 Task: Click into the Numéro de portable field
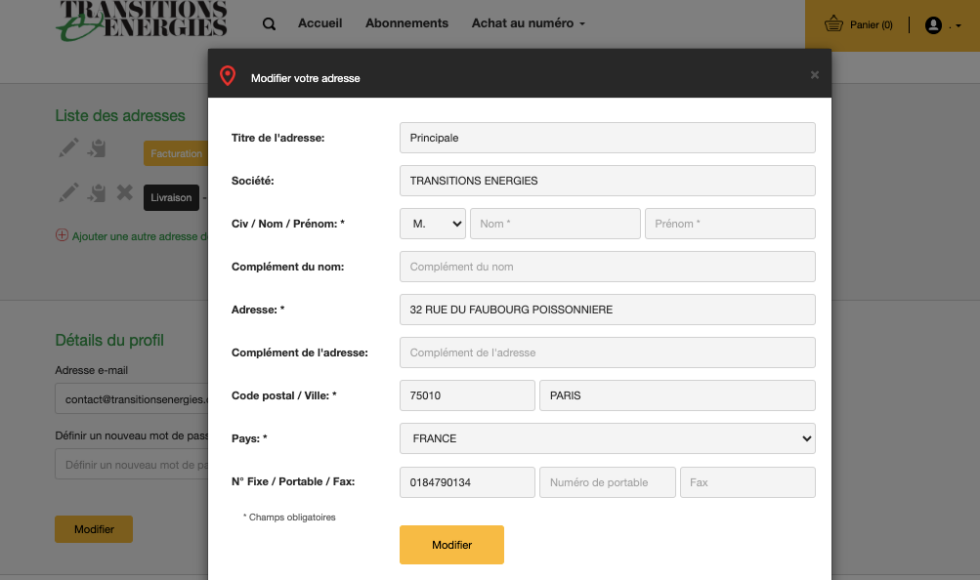click(607, 482)
